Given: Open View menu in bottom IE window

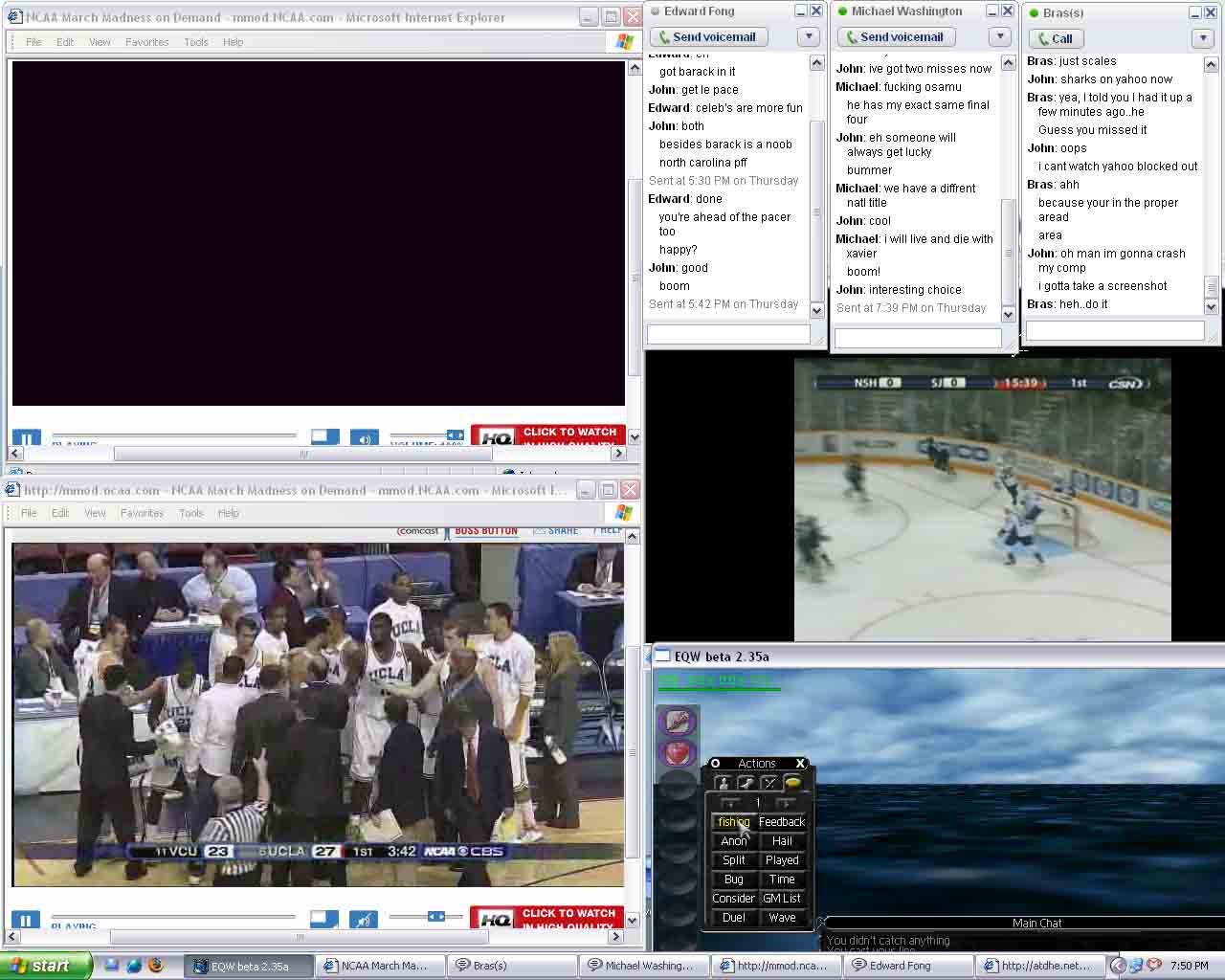Looking at the screenshot, I should point(95,513).
